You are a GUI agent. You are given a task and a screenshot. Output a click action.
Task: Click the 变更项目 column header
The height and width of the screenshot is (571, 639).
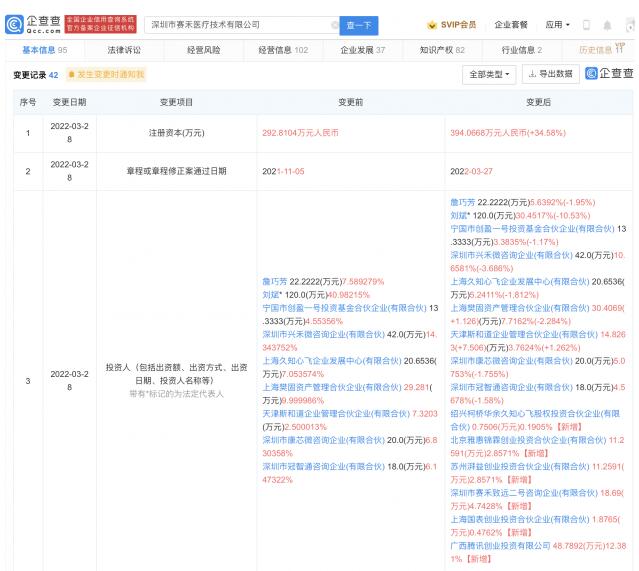point(176,102)
